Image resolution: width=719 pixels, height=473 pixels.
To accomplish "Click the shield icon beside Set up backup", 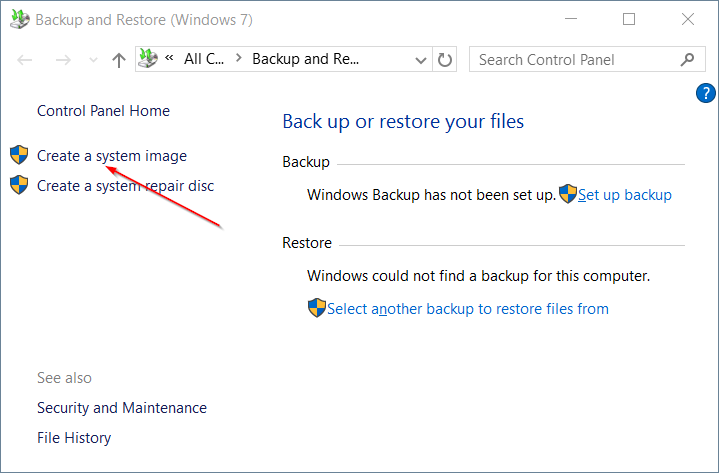I will tap(568, 194).
